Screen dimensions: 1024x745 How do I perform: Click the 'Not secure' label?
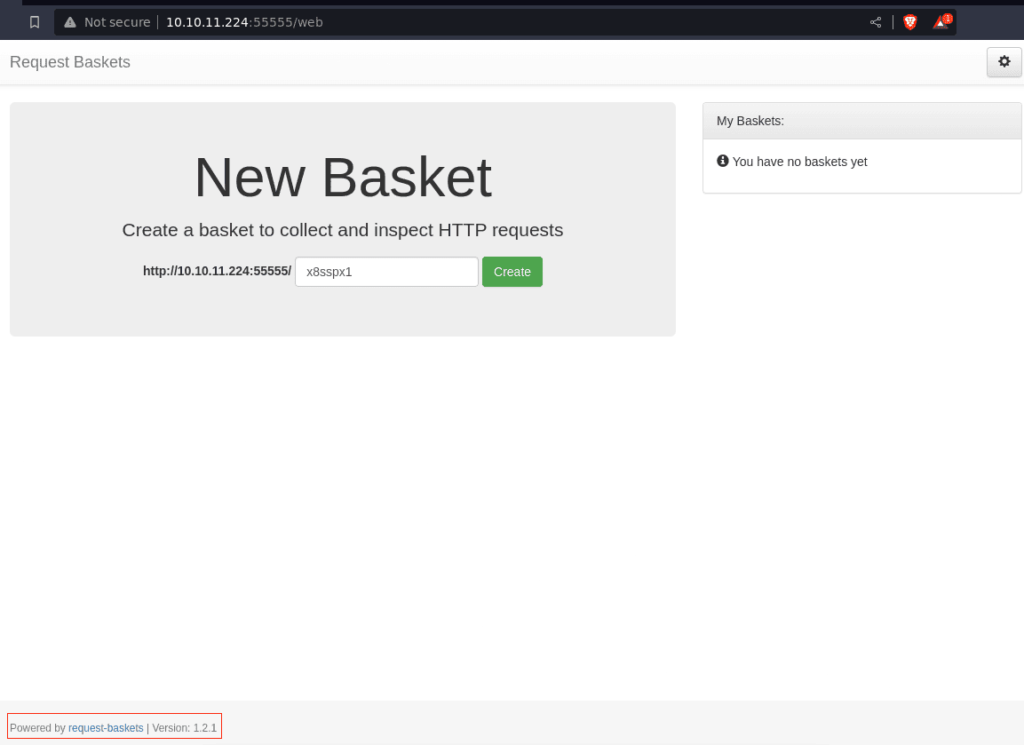[117, 22]
